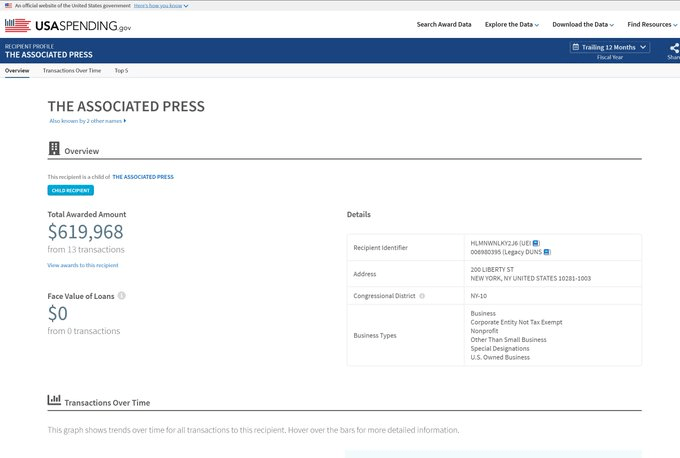Expand the Find Resources menu

tap(653, 24)
